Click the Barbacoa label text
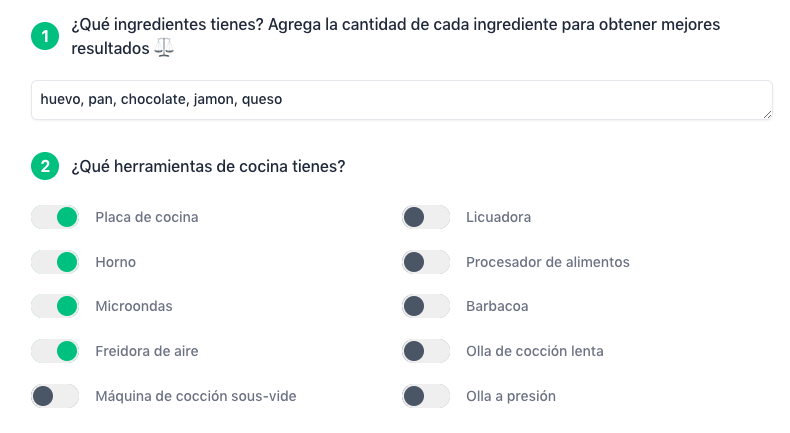This screenshot has height=433, width=790. point(497,306)
